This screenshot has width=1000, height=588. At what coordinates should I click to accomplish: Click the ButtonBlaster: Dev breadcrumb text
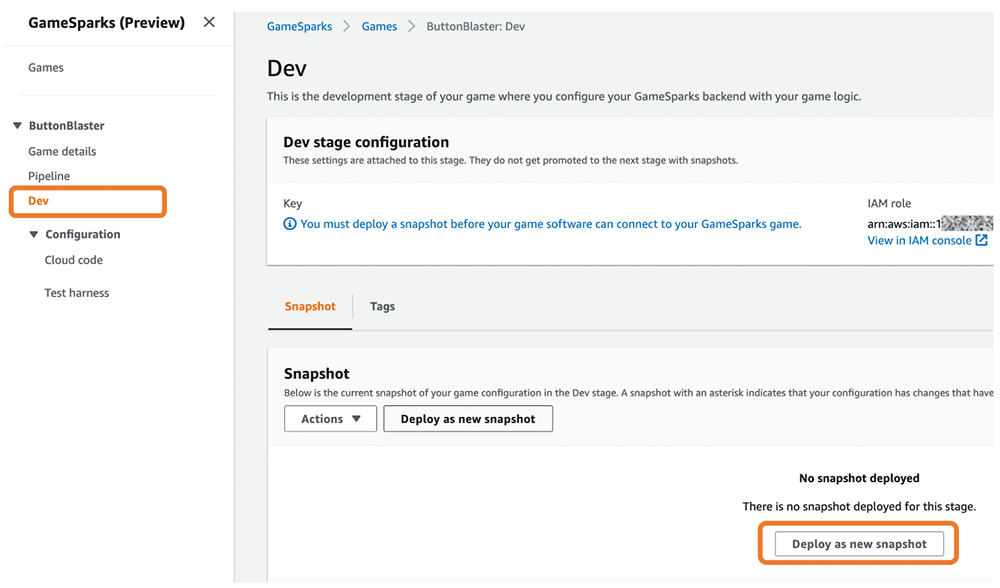(x=476, y=27)
